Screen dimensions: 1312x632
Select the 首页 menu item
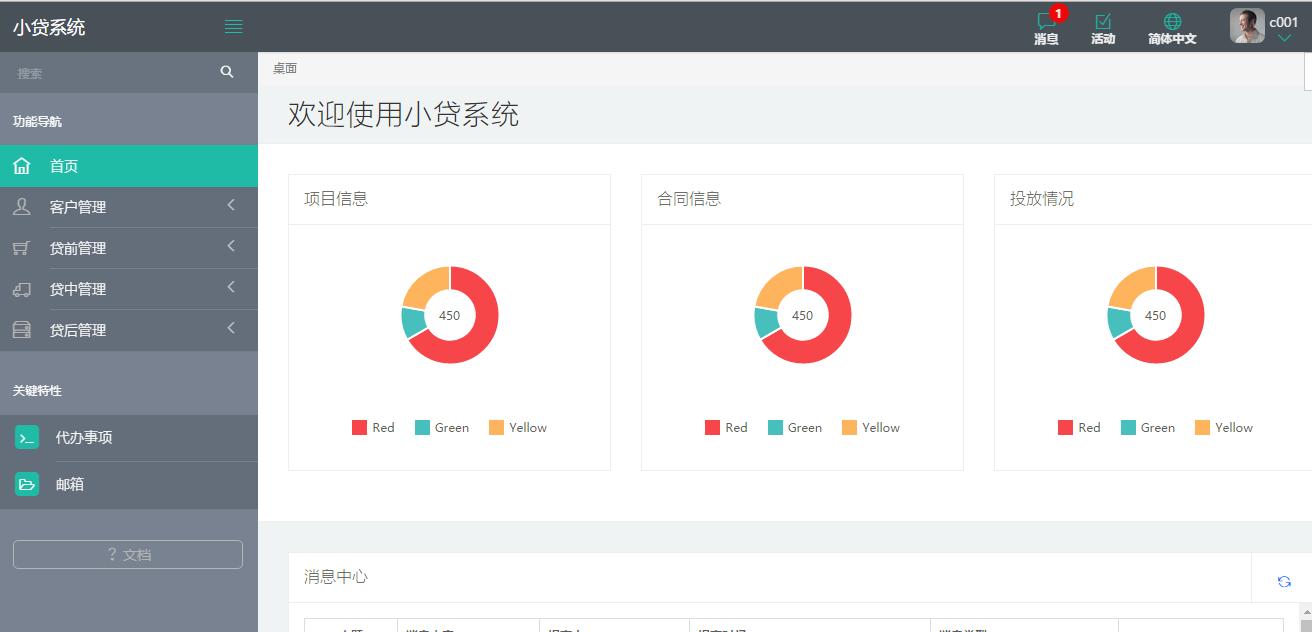pyautogui.click(x=129, y=166)
